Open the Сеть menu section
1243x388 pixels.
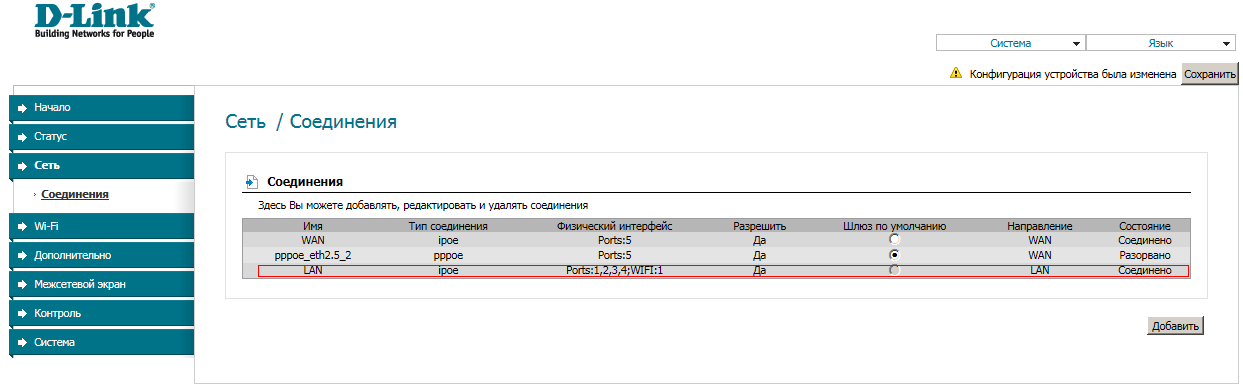pos(100,165)
